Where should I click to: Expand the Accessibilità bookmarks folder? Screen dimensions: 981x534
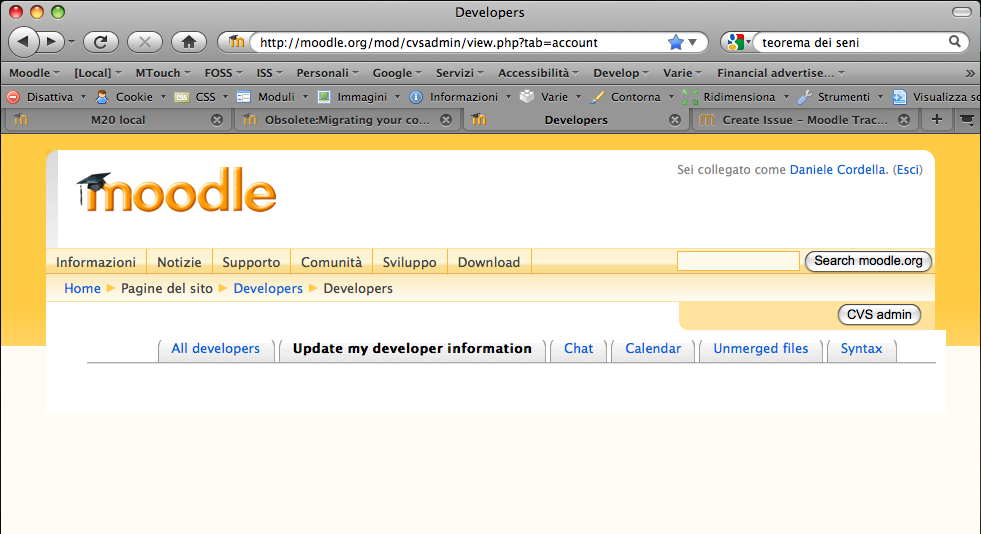[539, 73]
